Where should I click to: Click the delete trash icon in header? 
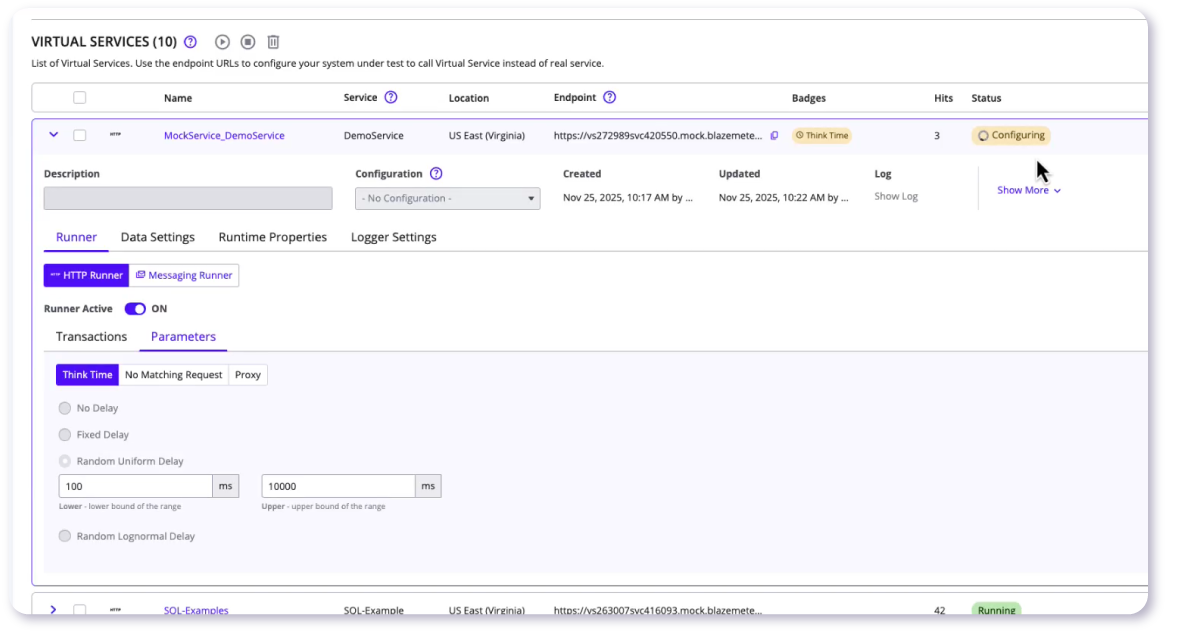[x=273, y=42]
